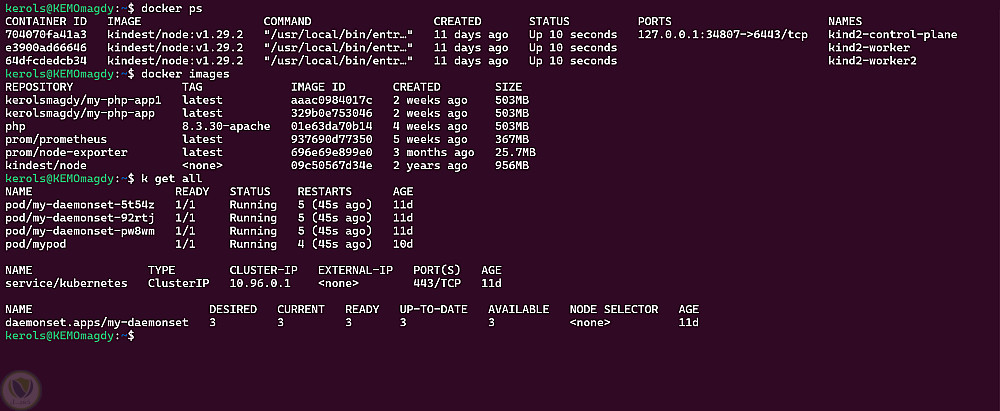Click the typed command 'docker ps'
Viewport: 1000px width, 411px height.
172,8
